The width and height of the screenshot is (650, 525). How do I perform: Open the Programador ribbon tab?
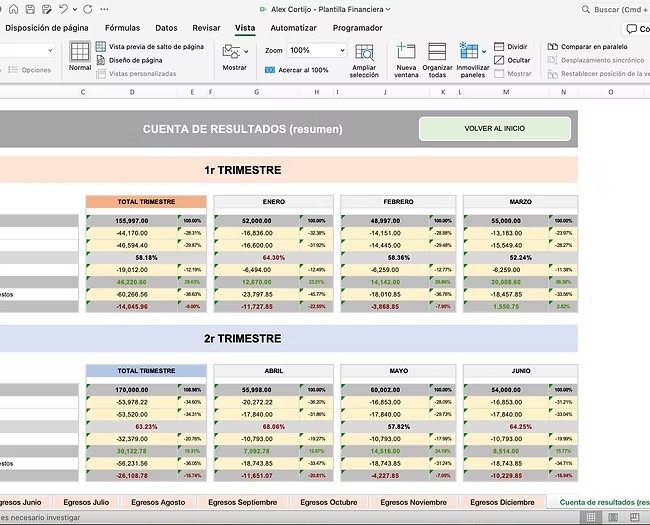(357, 28)
